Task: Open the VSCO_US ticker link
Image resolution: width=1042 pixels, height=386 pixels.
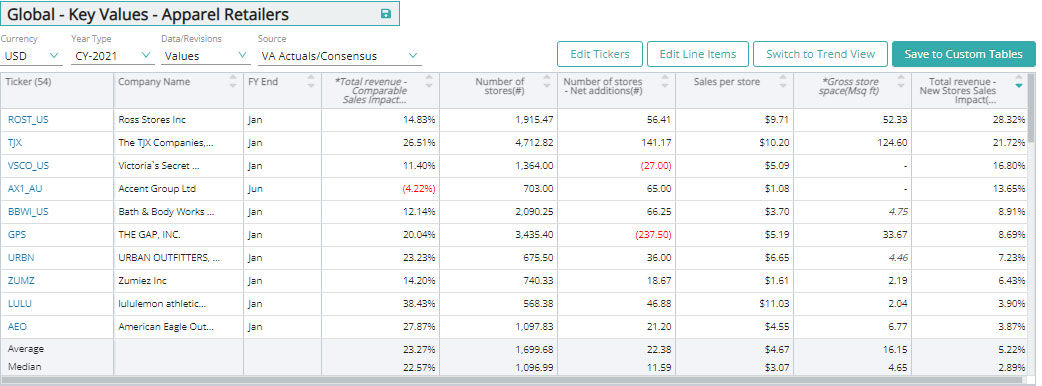Action: 29,165
